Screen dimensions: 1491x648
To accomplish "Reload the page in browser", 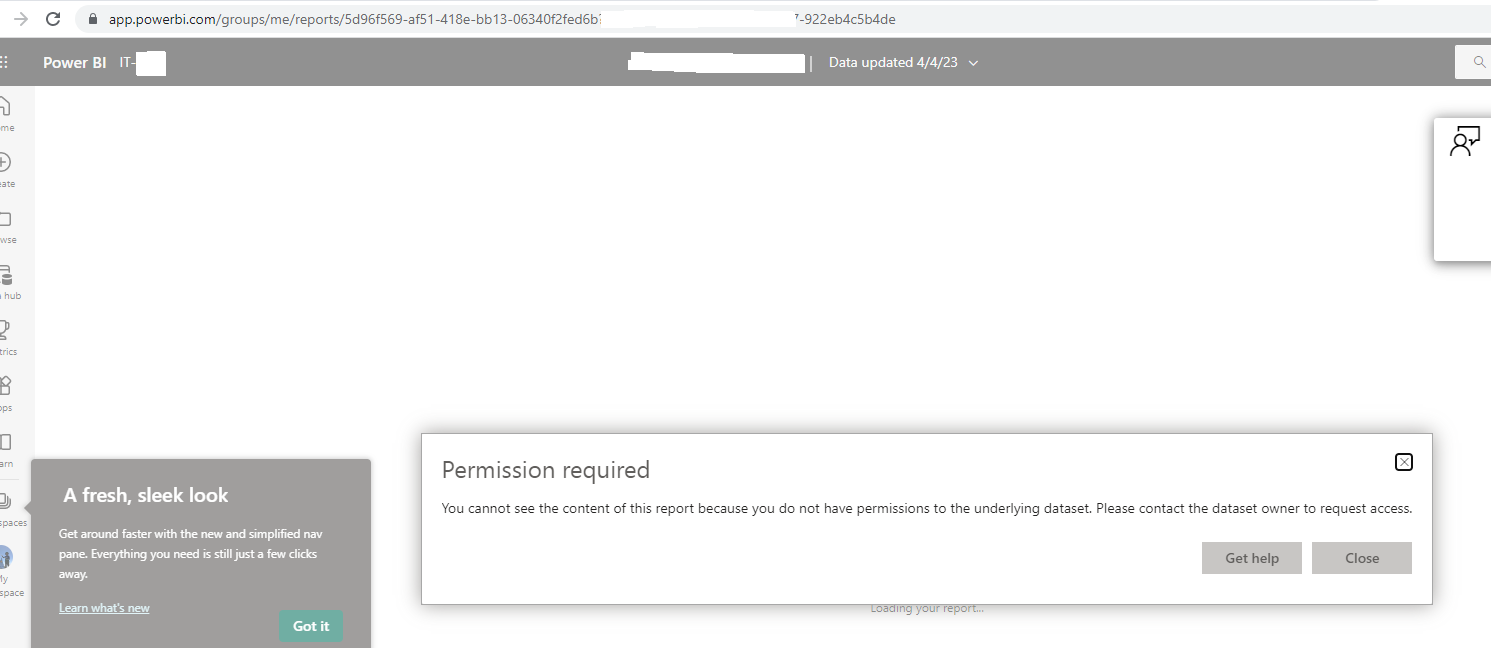I will pyautogui.click(x=53, y=19).
